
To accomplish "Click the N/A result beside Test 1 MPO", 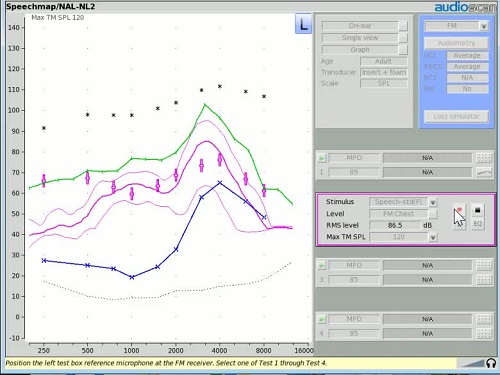I will tap(428, 158).
